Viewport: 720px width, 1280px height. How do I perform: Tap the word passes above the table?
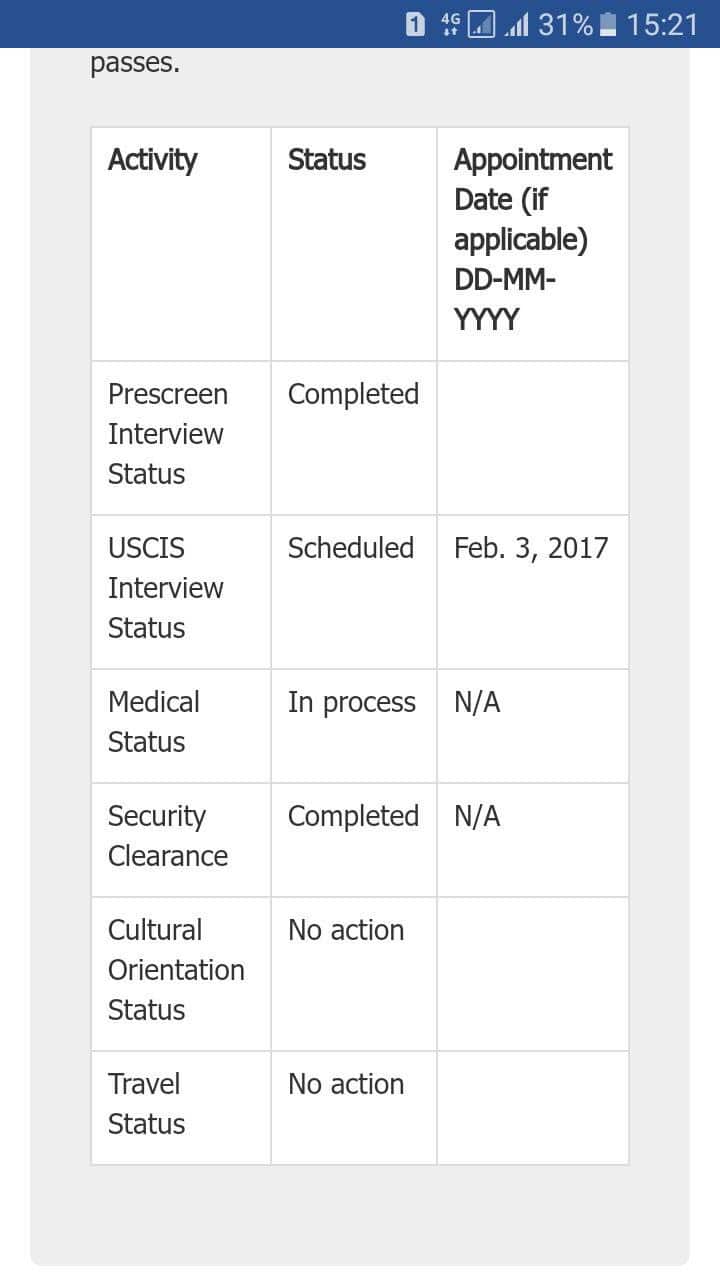tap(133, 63)
